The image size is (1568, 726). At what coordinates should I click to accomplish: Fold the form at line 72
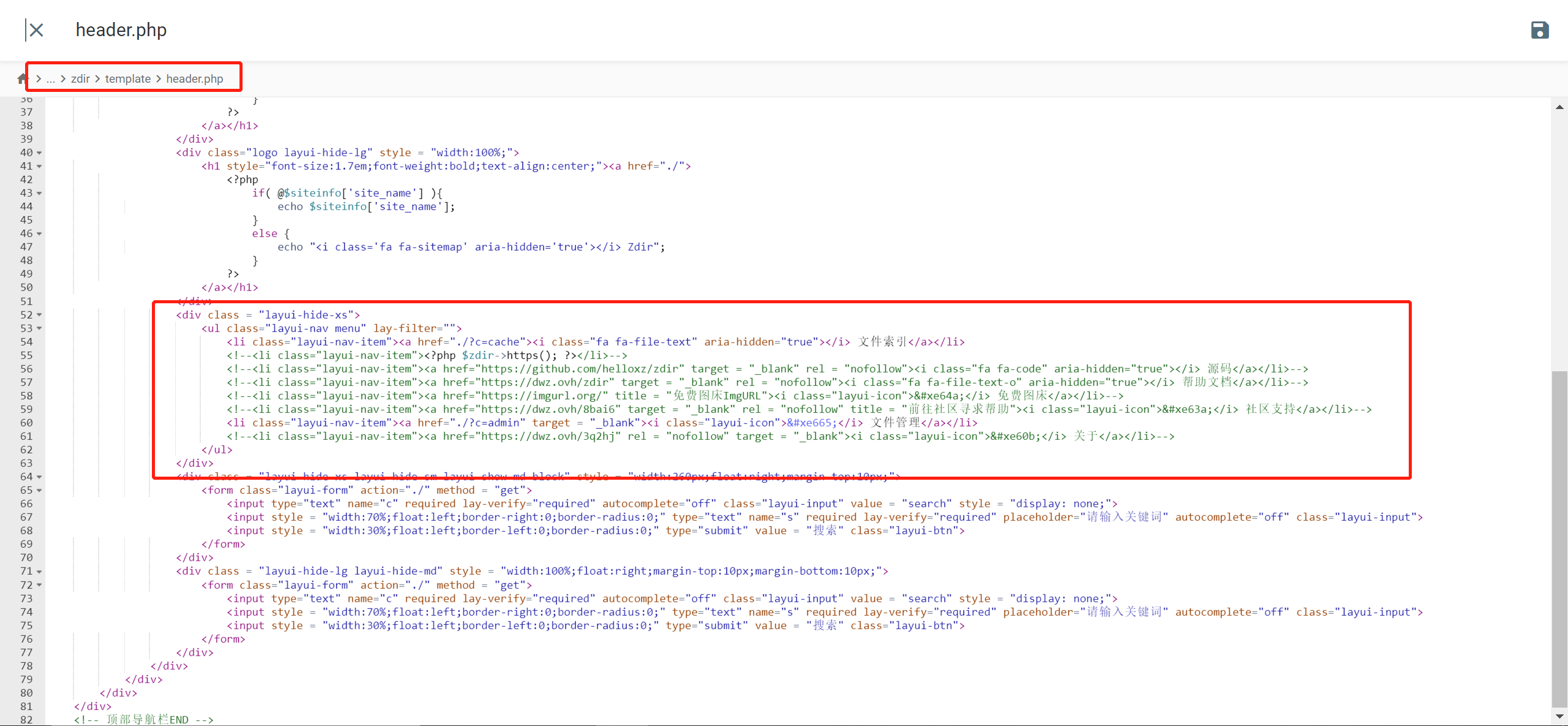(x=40, y=585)
